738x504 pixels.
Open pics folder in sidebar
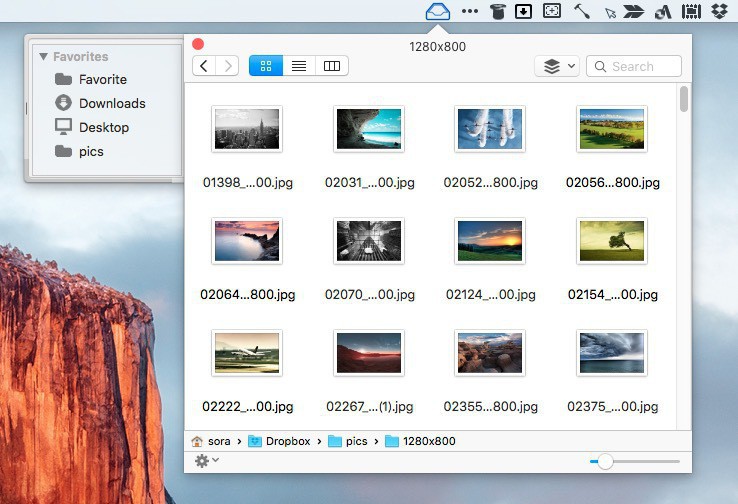click(79, 152)
